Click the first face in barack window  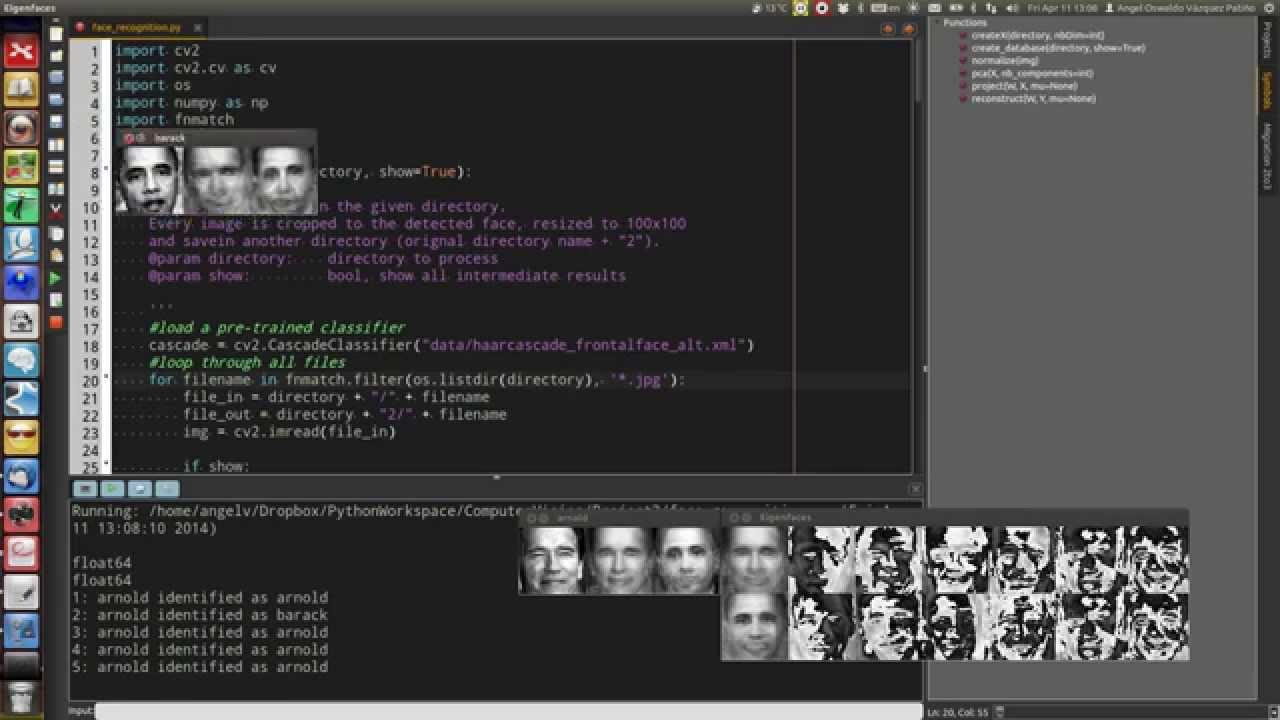coord(149,180)
